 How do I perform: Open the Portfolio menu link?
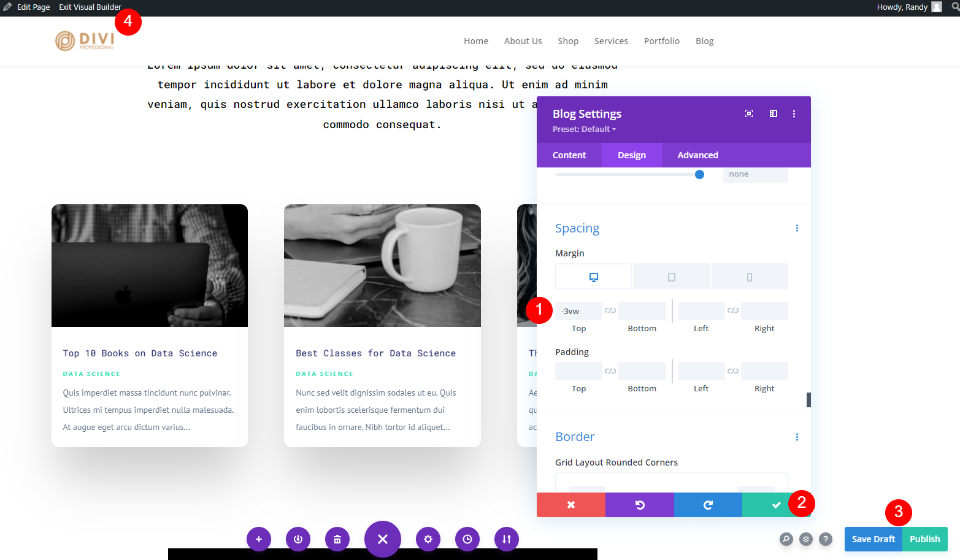[662, 41]
